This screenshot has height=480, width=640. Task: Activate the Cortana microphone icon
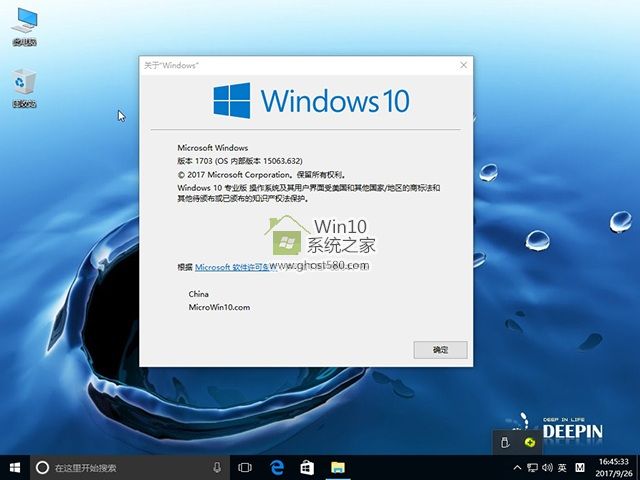[217, 468]
